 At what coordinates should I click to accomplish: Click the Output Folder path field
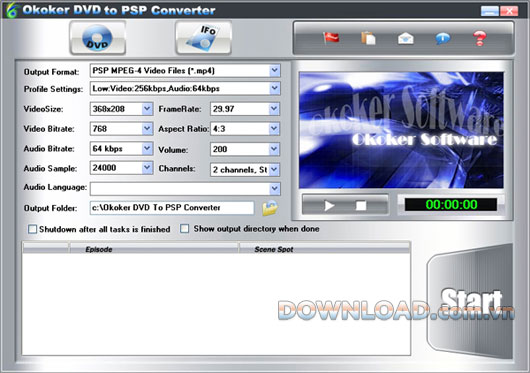172,208
